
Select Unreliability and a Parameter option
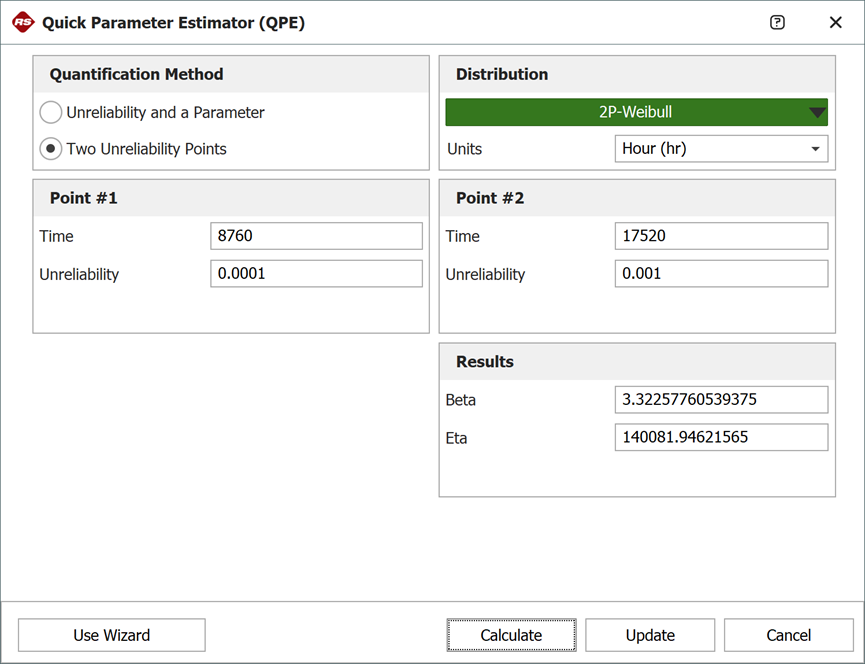(x=51, y=113)
